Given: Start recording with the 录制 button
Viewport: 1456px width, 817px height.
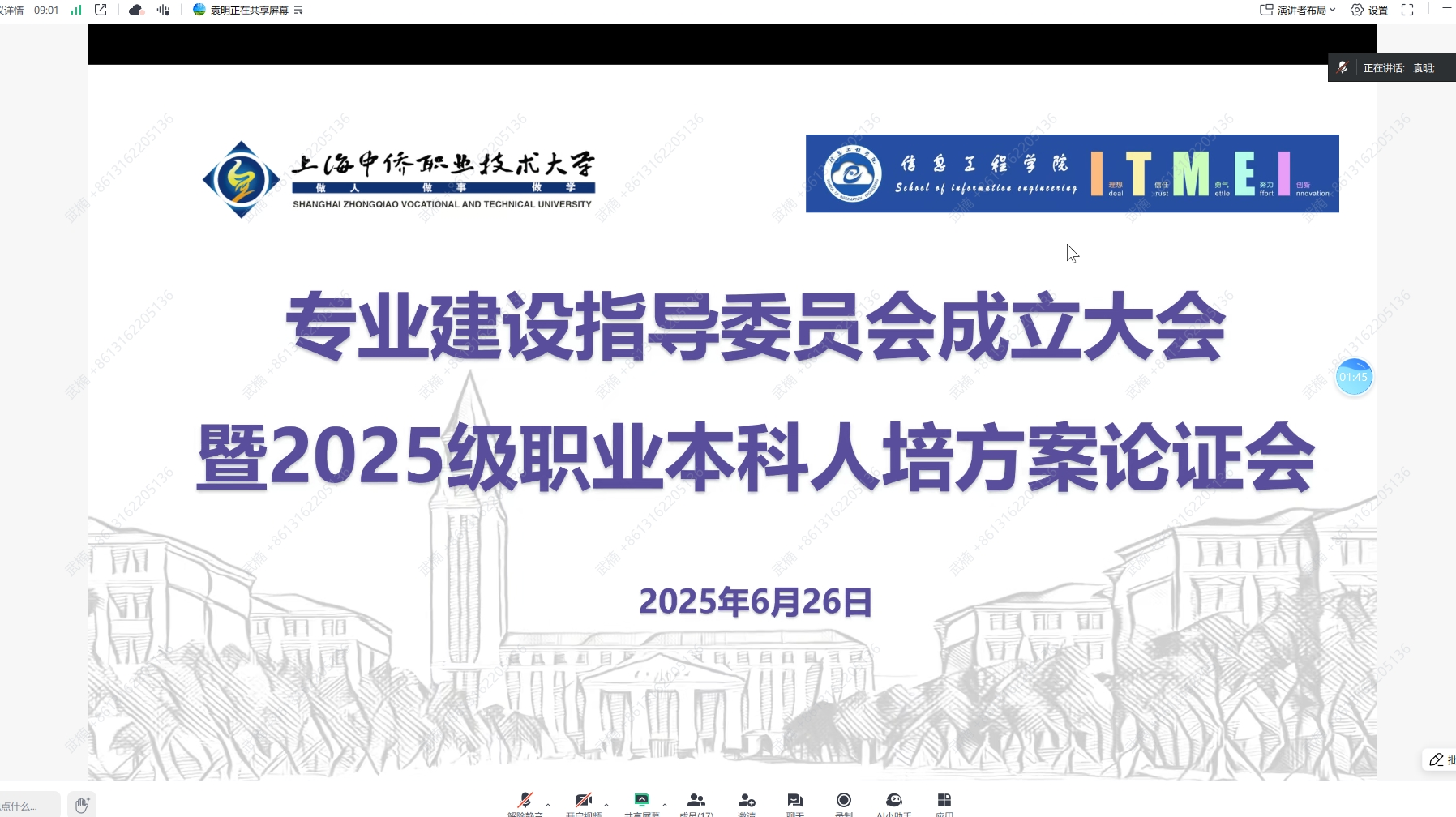Looking at the screenshot, I should [x=844, y=802].
